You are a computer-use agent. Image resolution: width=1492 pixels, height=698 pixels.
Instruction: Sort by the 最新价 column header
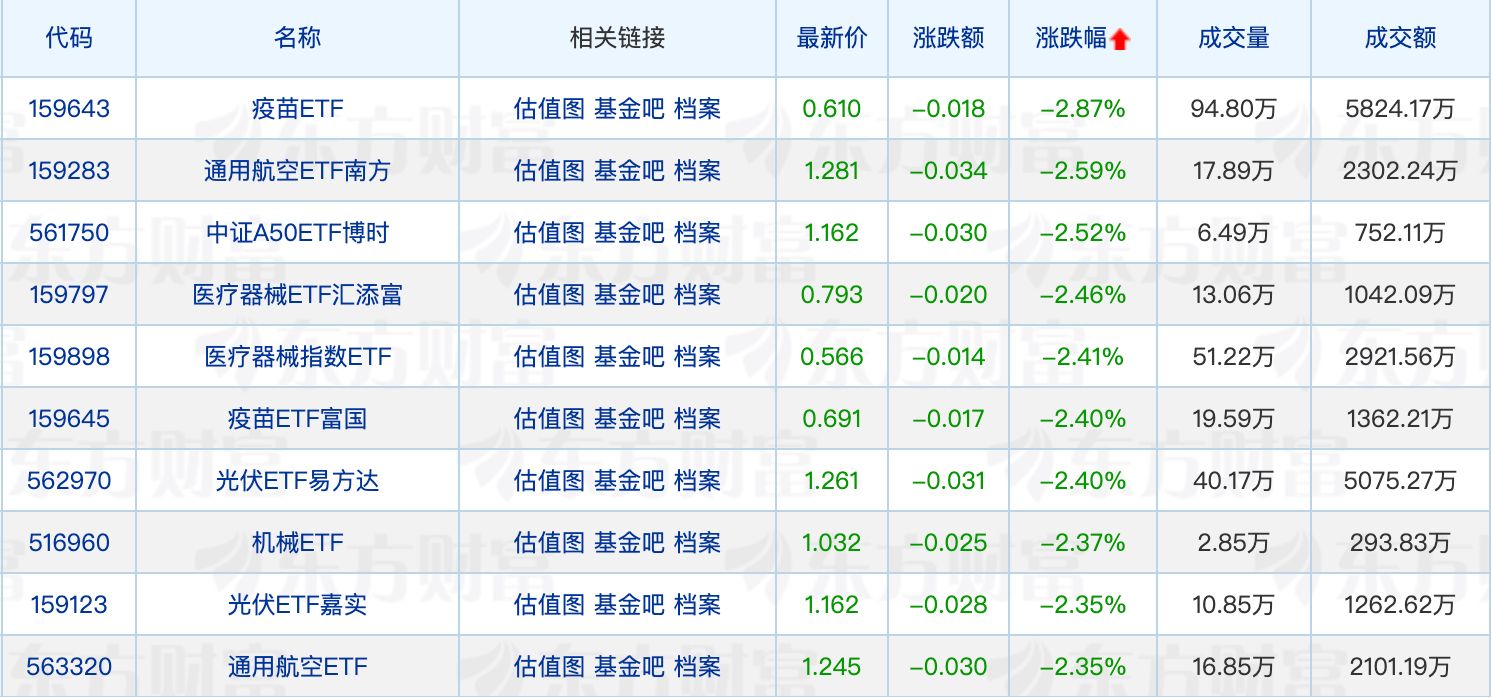[x=832, y=36]
